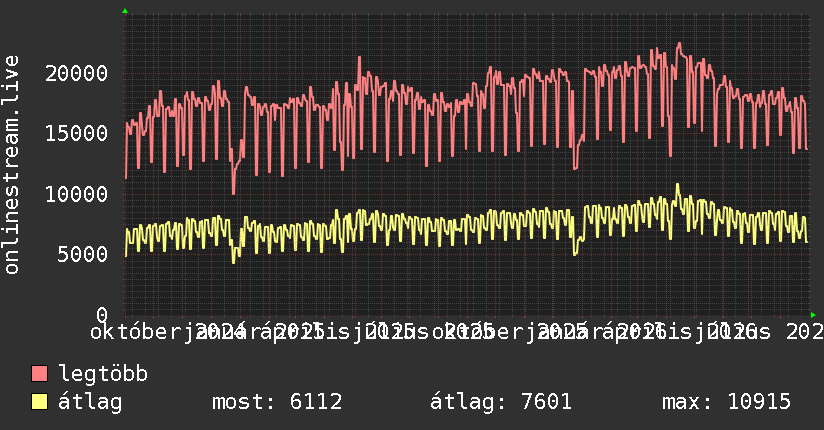Click the yellow átlag legend swatch
Screen dimensions: 824x430
tap(39, 402)
